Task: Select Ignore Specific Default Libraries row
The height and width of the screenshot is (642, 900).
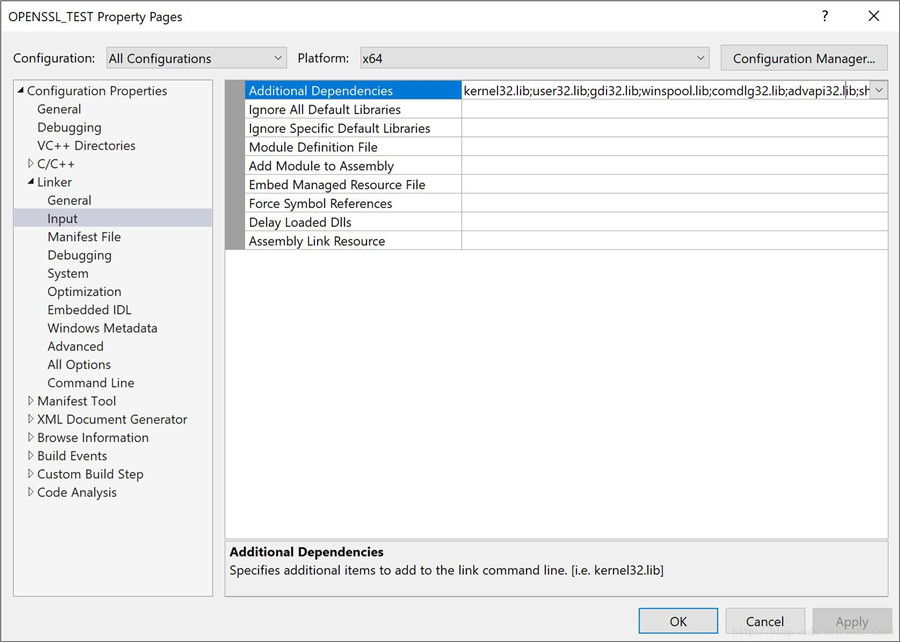Action: click(353, 128)
